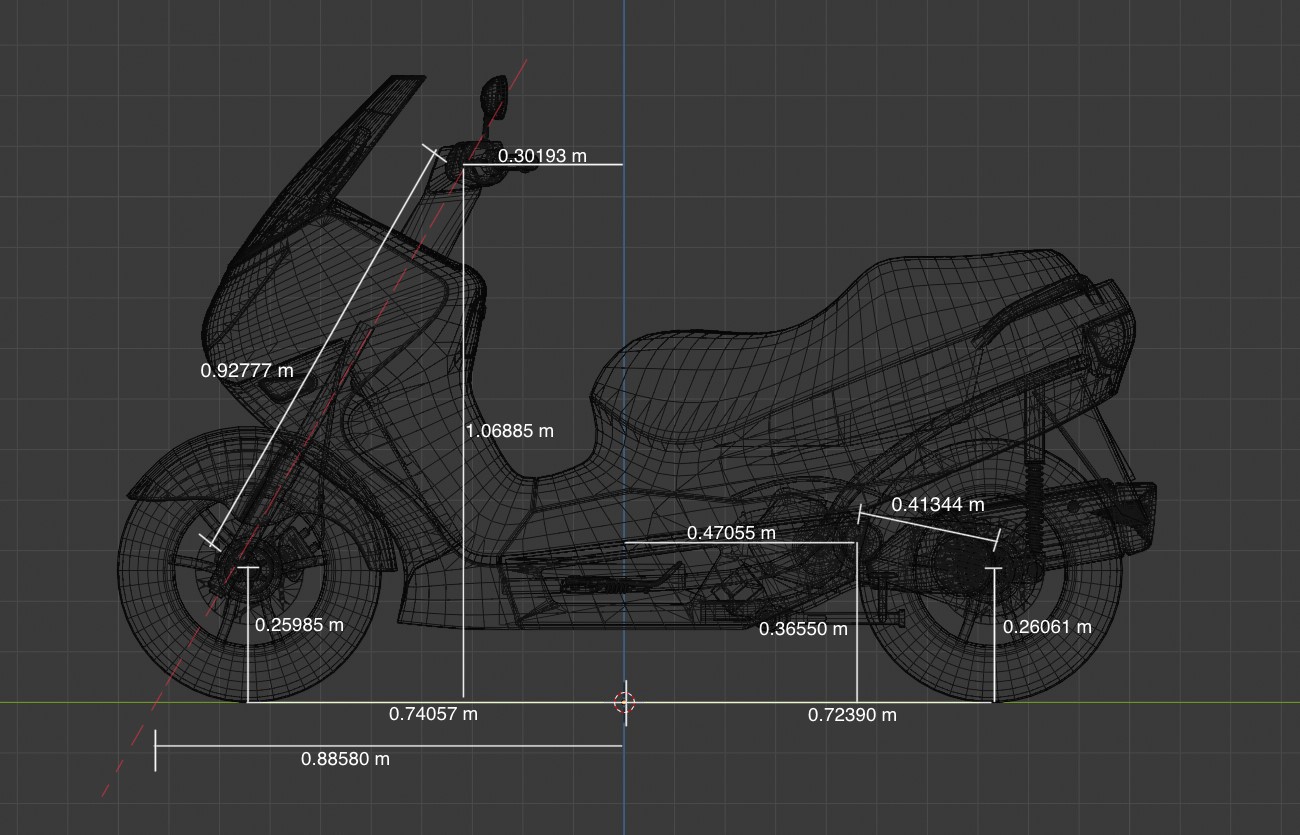Click the 0.25985 m front wheel radius label

[x=299, y=625]
